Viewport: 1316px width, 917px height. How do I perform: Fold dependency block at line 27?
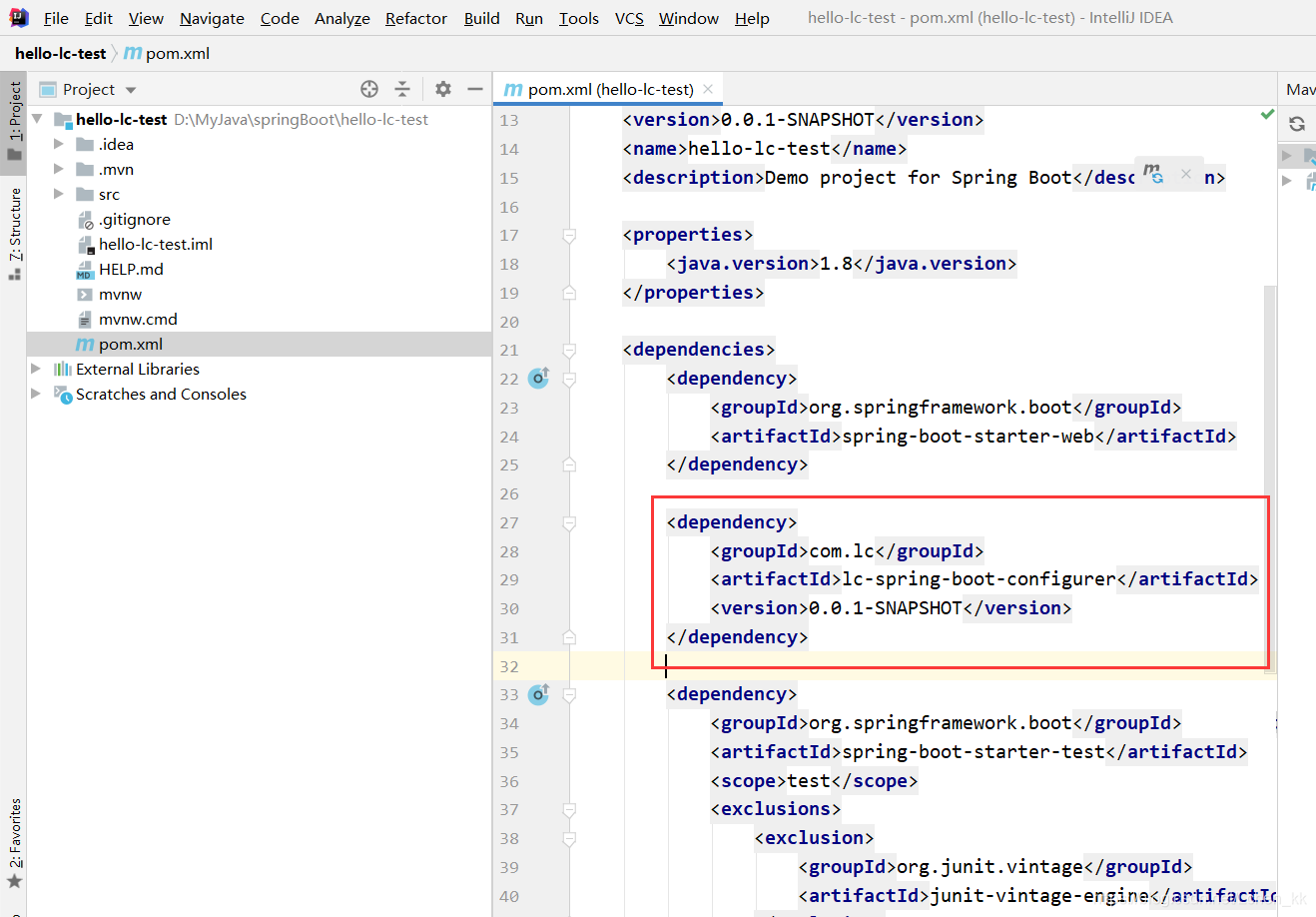[x=569, y=523]
